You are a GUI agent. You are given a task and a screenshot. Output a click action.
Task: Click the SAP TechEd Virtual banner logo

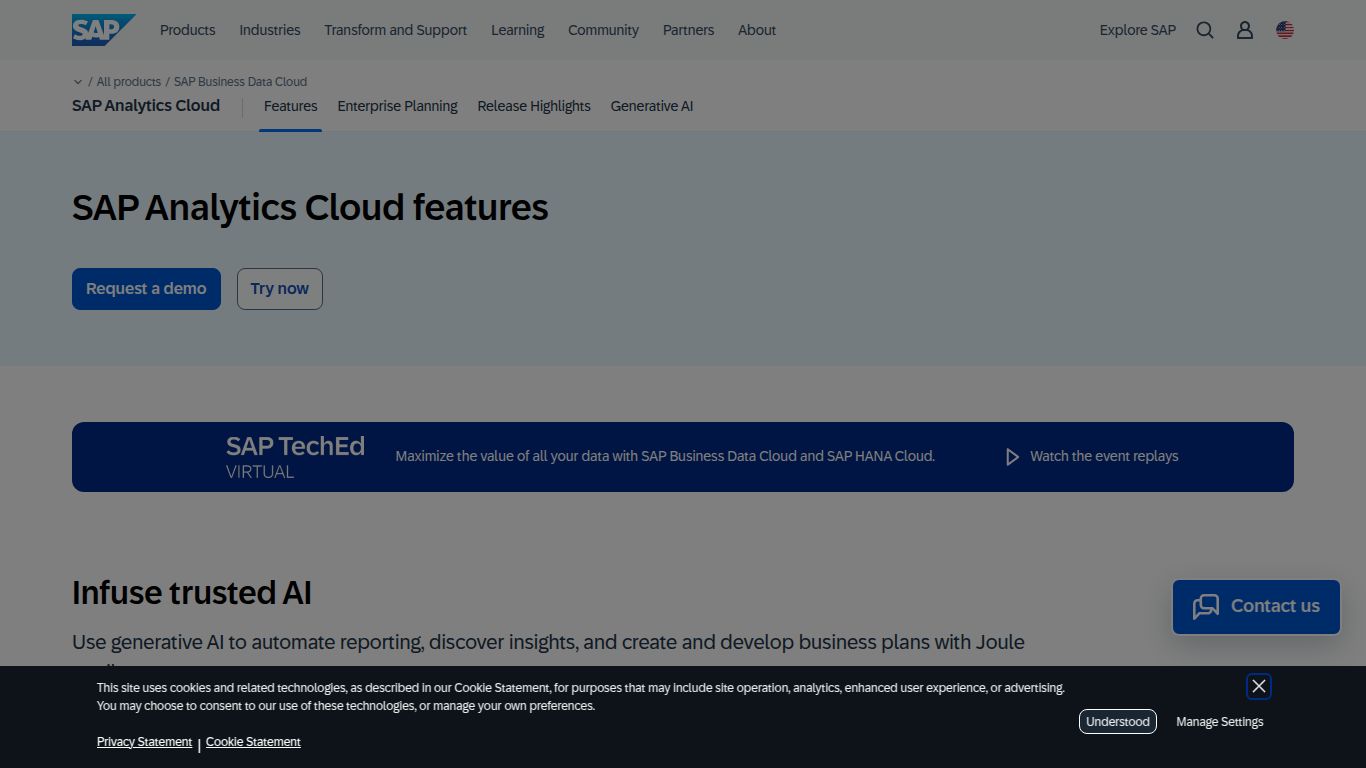pos(294,456)
